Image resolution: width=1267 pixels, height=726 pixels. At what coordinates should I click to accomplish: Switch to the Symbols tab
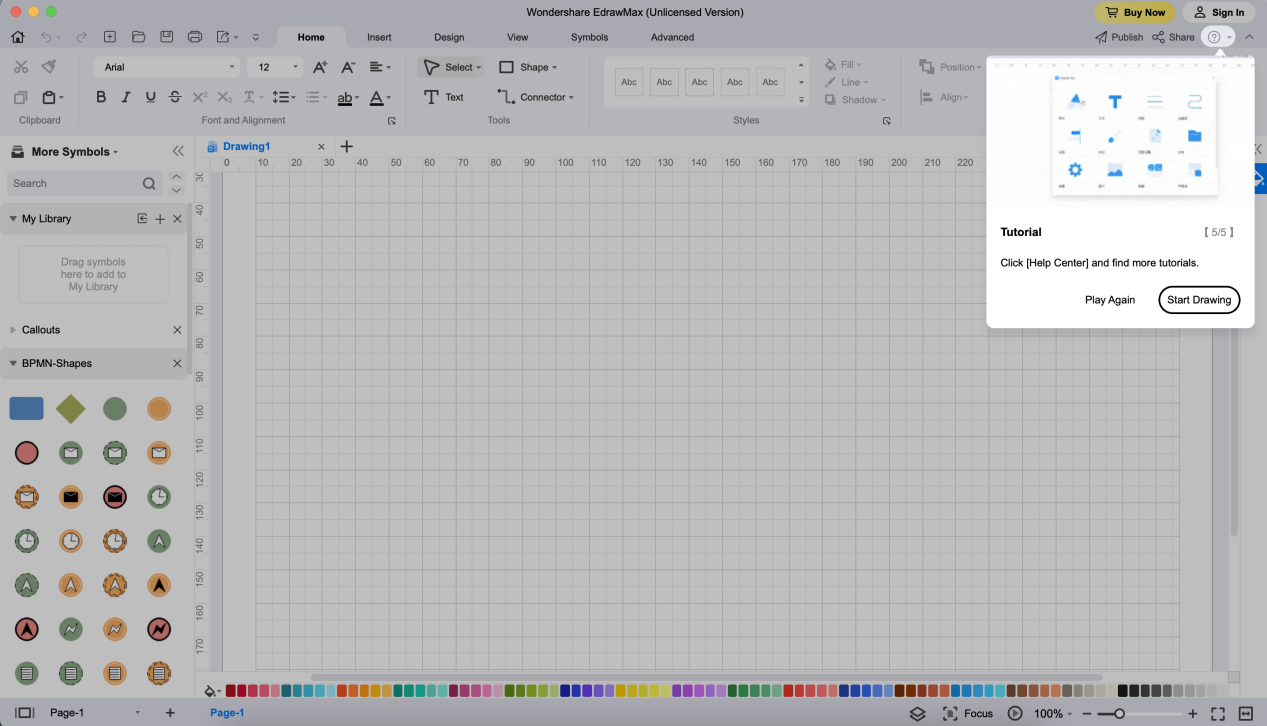click(x=589, y=37)
